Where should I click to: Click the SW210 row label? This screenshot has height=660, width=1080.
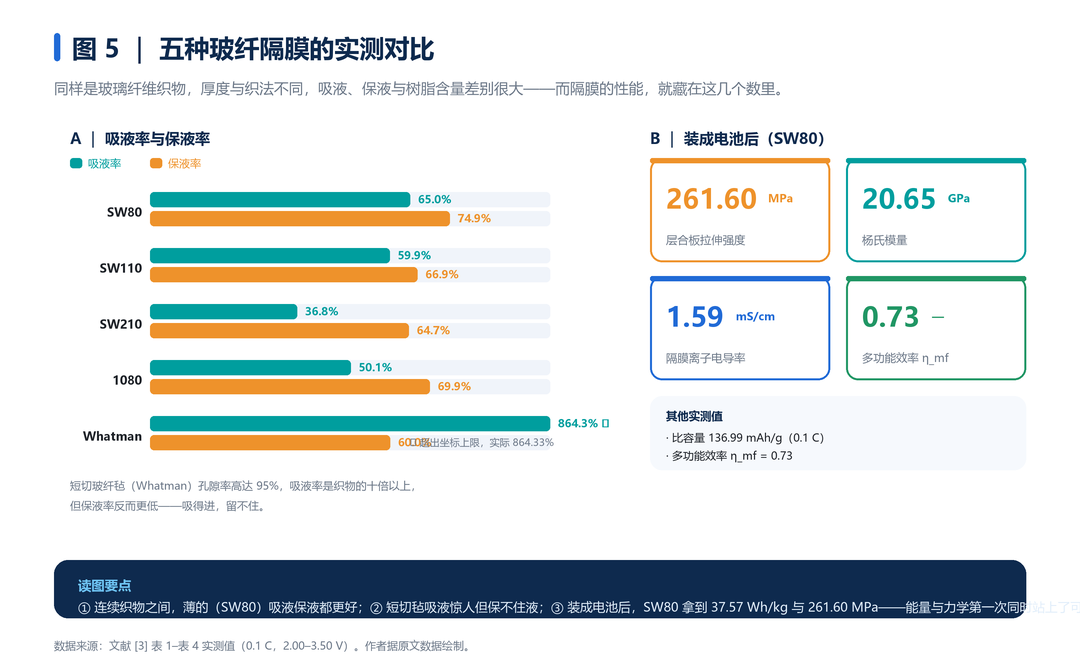point(121,324)
